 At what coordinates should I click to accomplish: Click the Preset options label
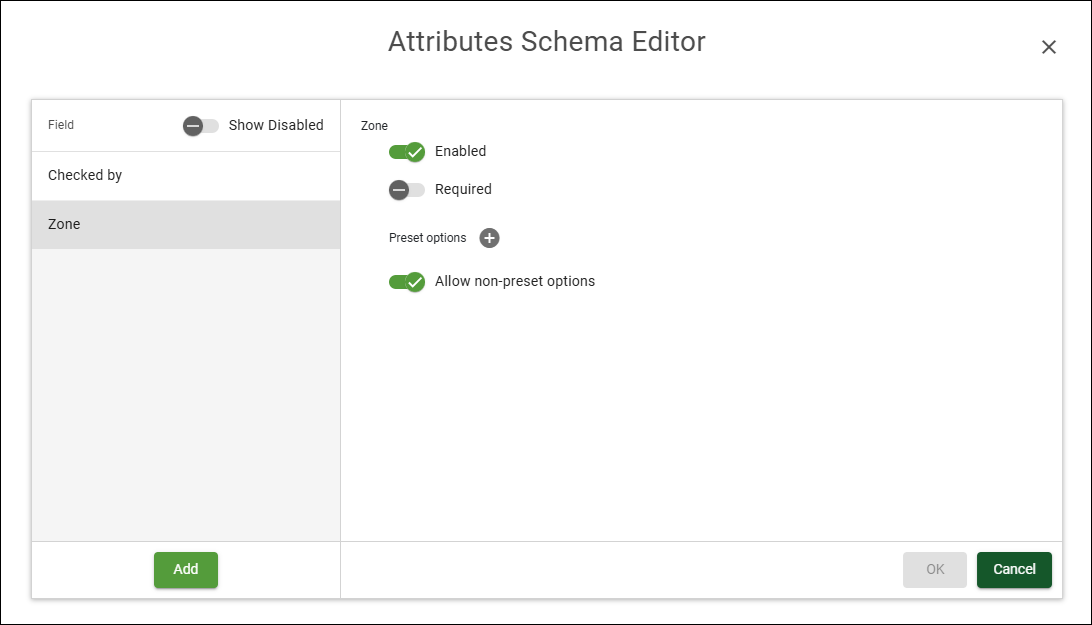click(x=427, y=238)
